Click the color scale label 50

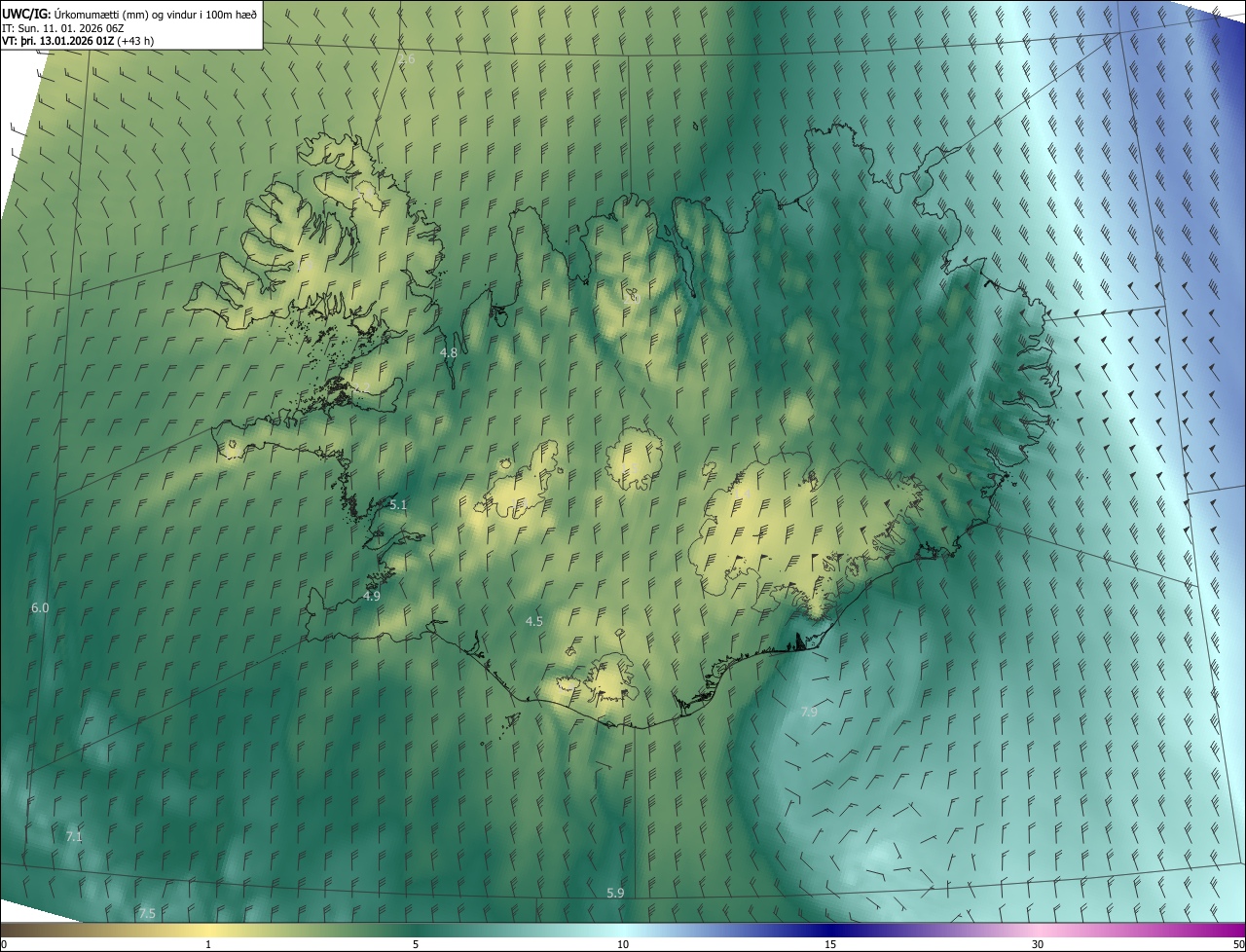1238,944
